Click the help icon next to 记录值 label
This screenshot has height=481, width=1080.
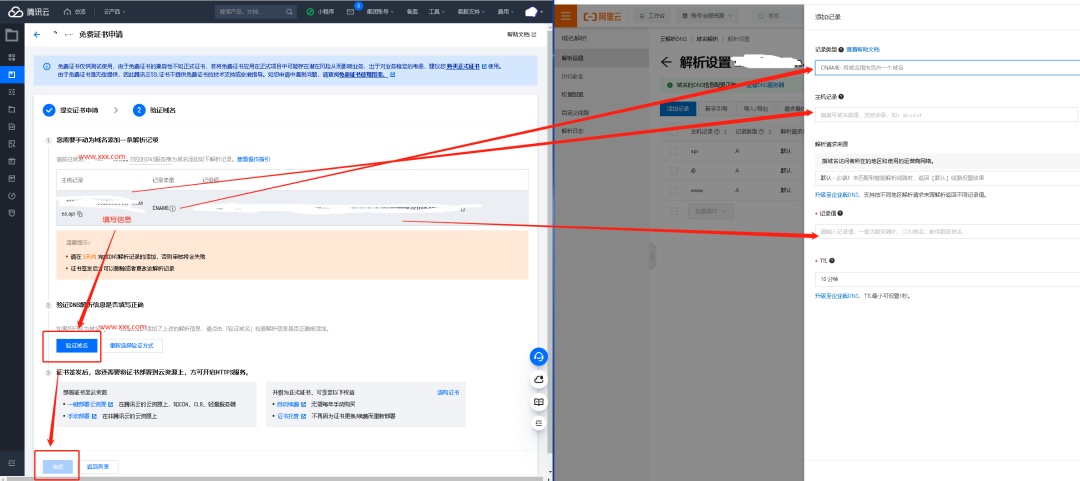pyautogui.click(x=842, y=214)
